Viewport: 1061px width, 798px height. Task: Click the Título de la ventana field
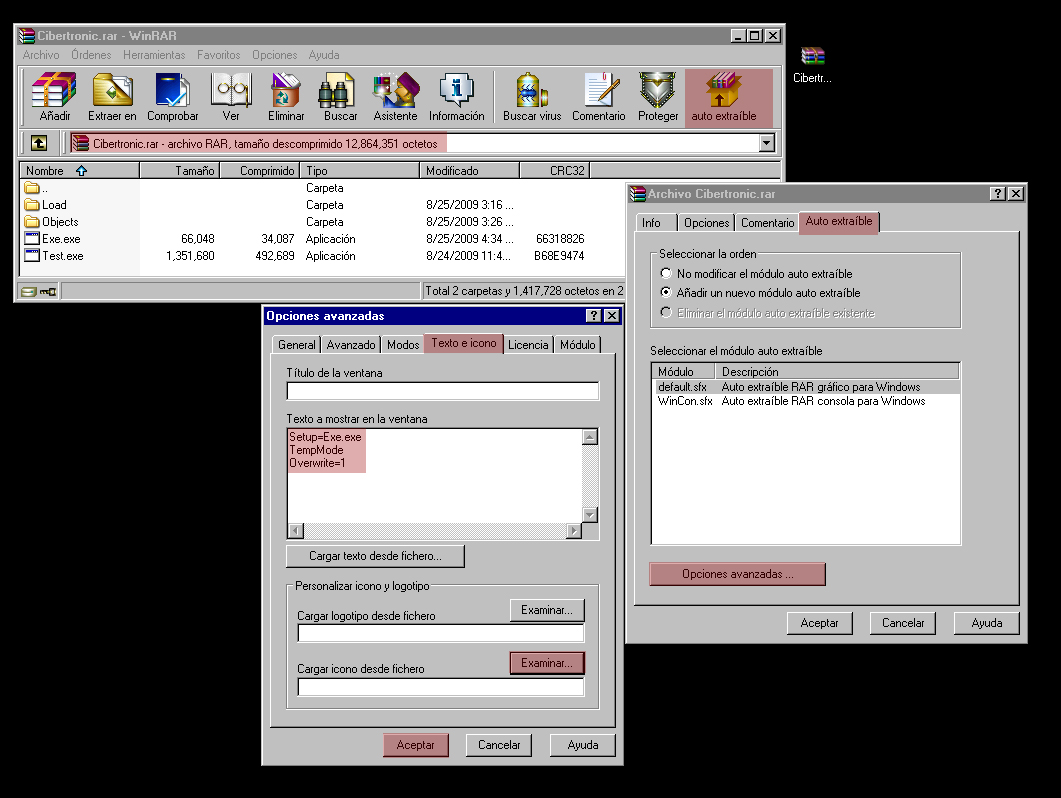click(x=443, y=391)
